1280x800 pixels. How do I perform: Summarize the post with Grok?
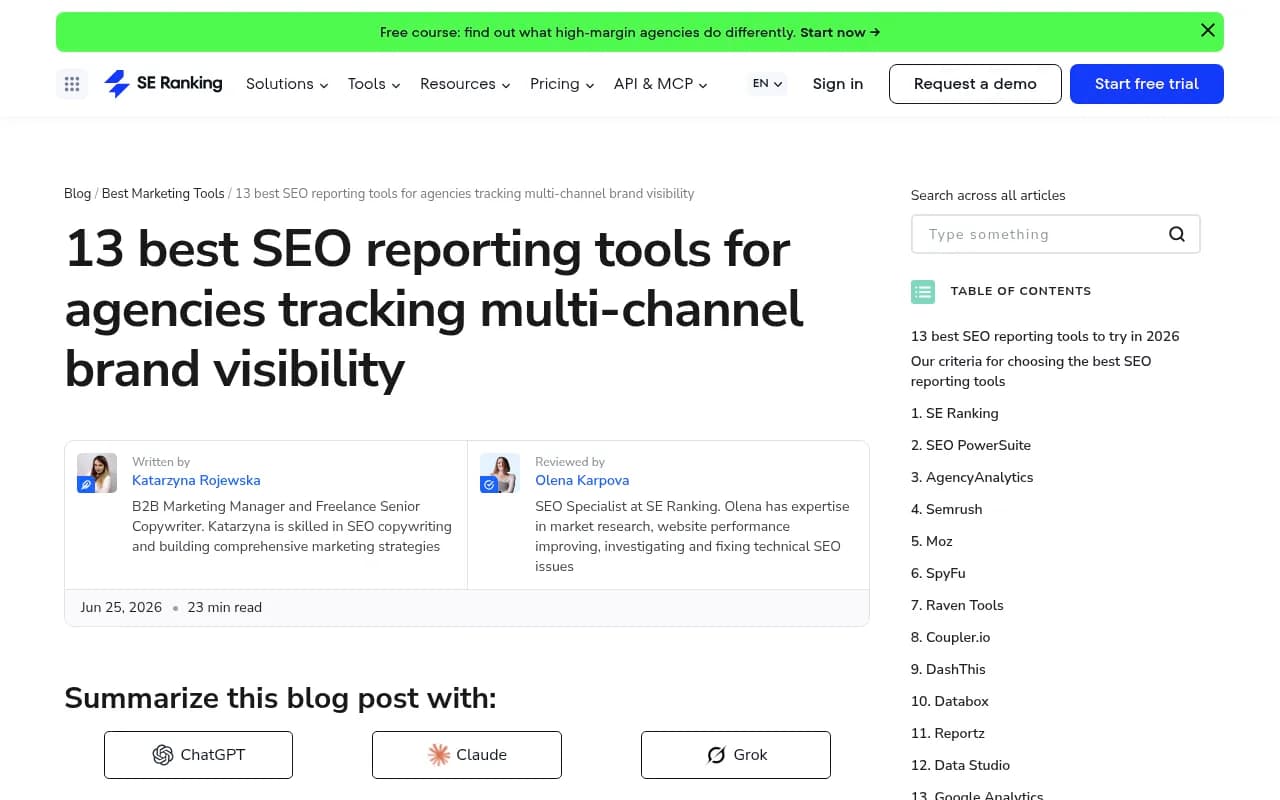coord(736,755)
